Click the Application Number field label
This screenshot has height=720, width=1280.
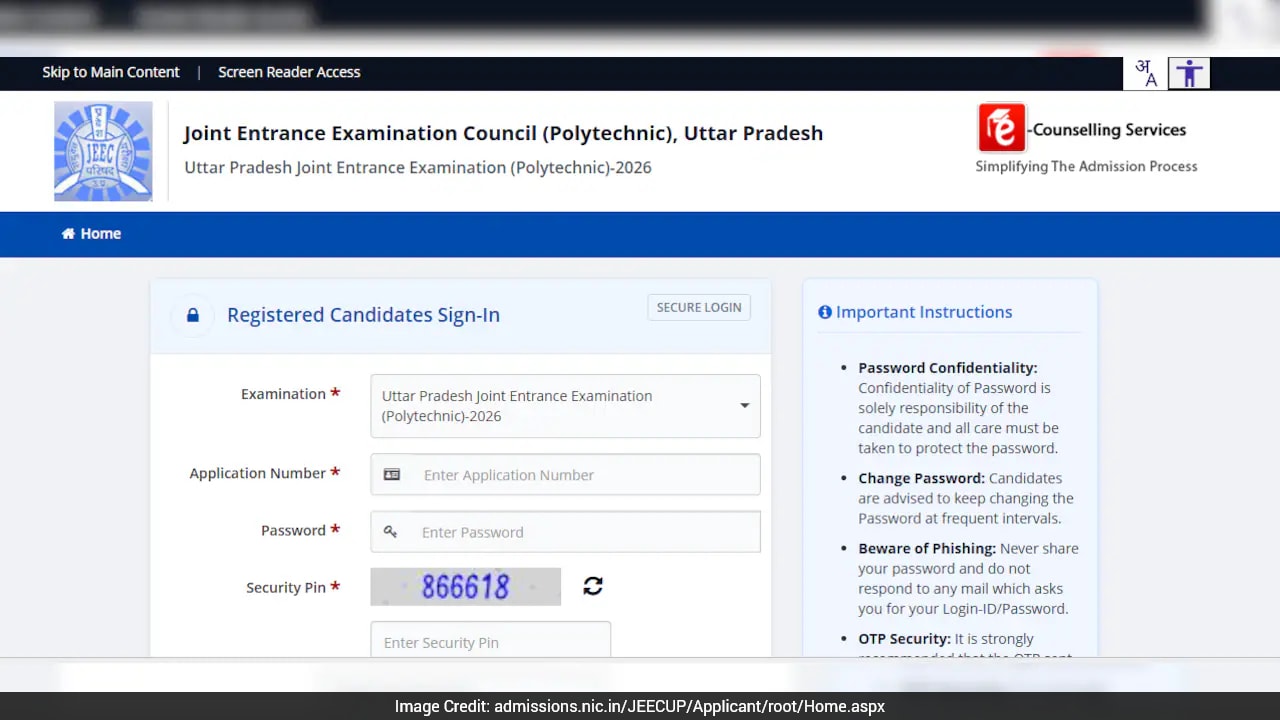pos(265,473)
